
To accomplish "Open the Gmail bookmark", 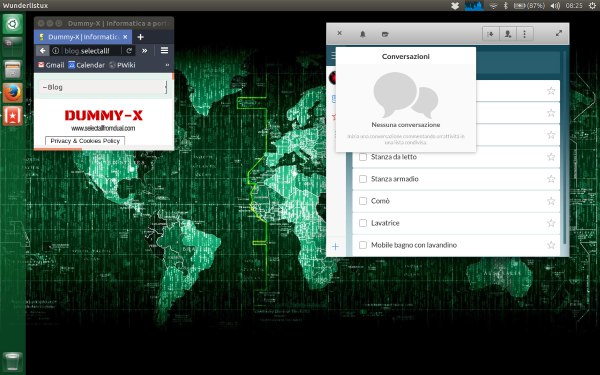I will pos(51,65).
